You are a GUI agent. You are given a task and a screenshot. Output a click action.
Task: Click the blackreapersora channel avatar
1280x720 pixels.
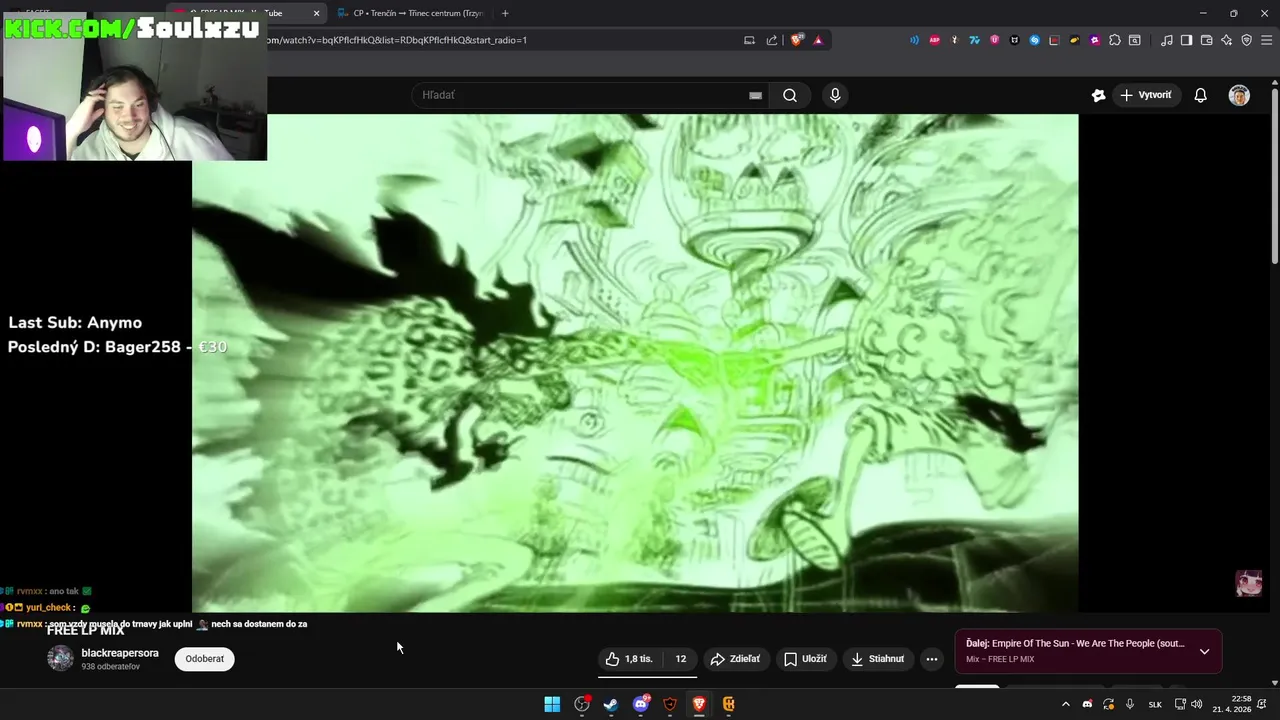pos(61,658)
